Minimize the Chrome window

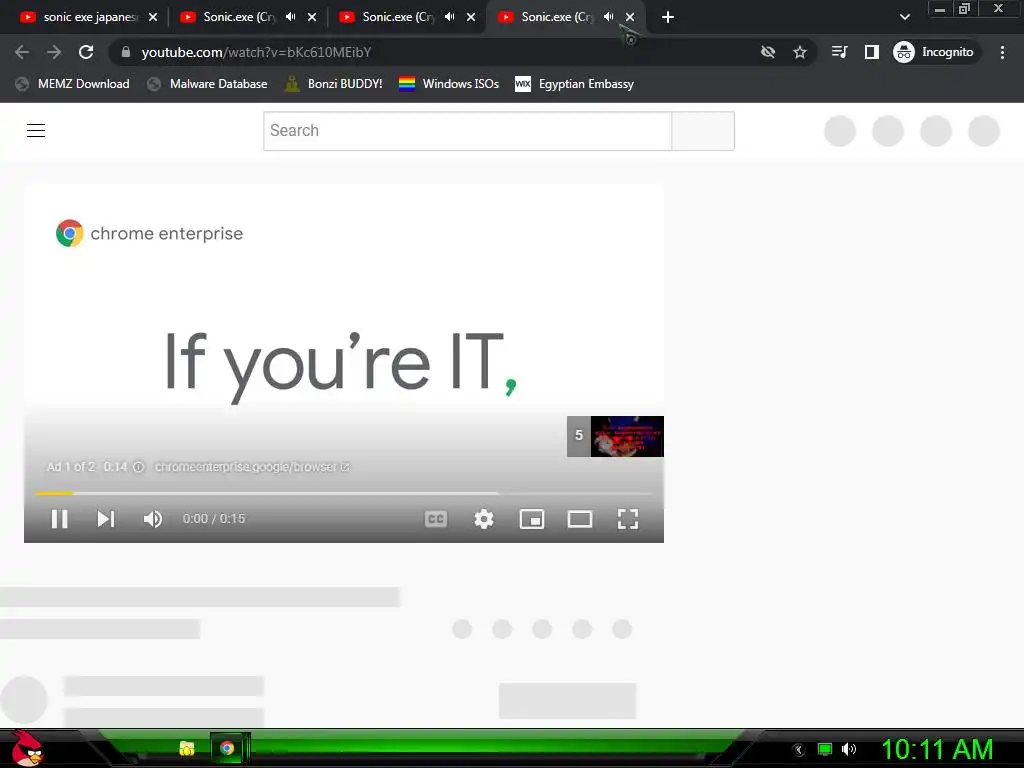coord(940,9)
